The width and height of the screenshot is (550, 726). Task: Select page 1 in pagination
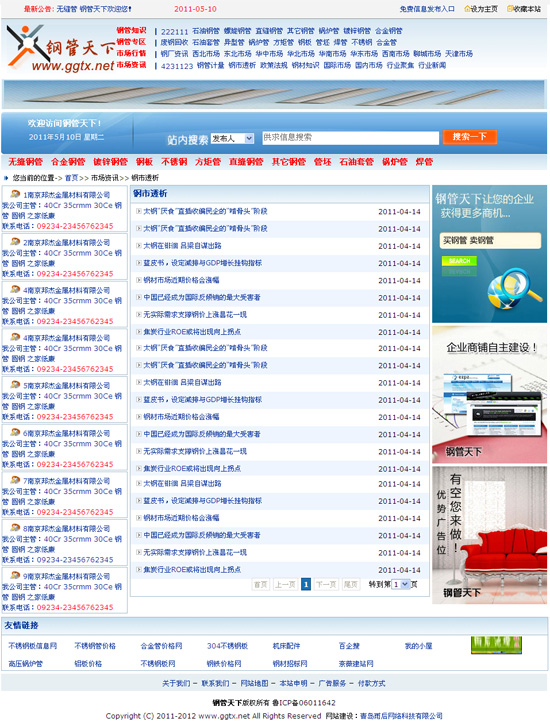306,584
